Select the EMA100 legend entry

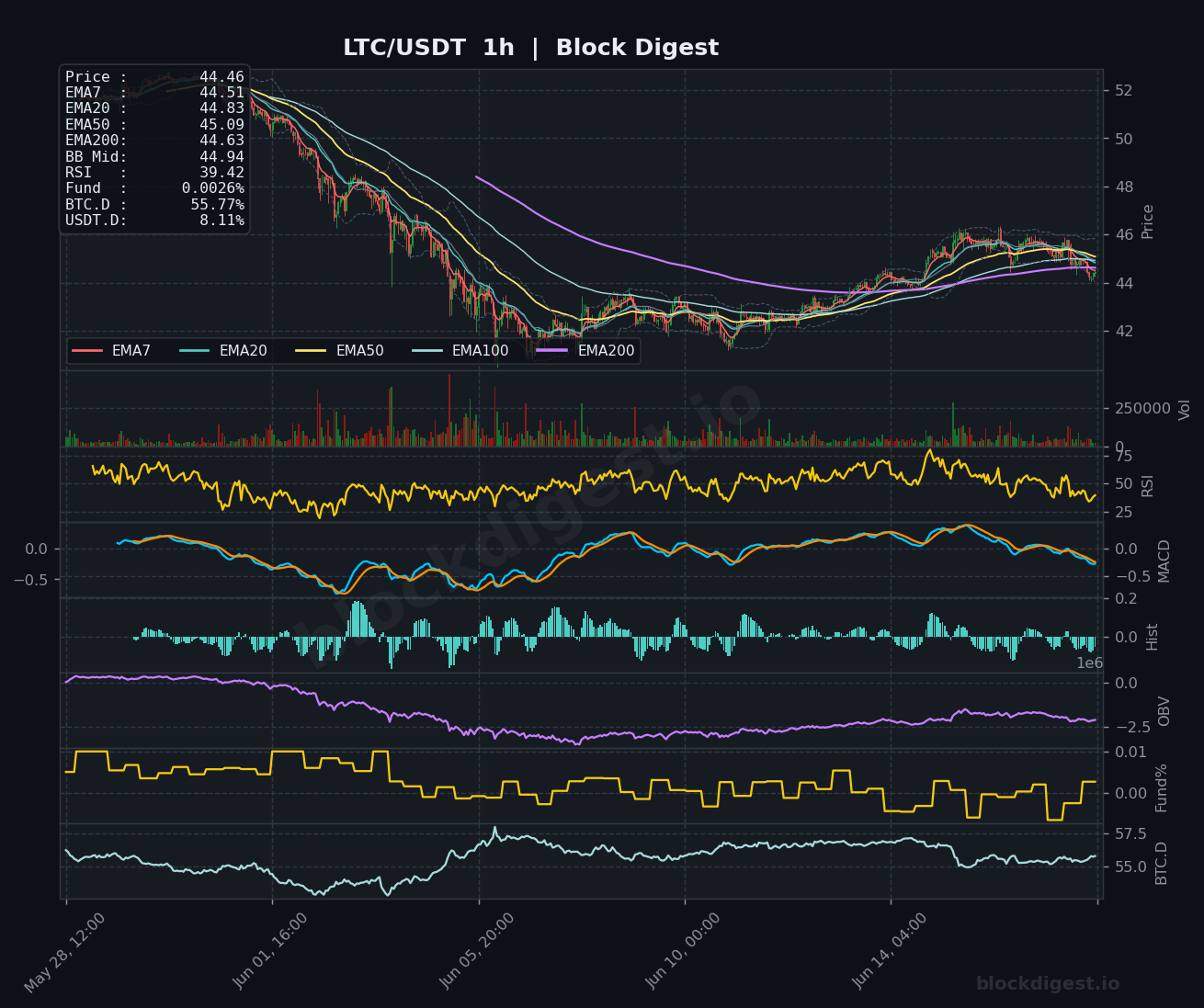(460, 351)
